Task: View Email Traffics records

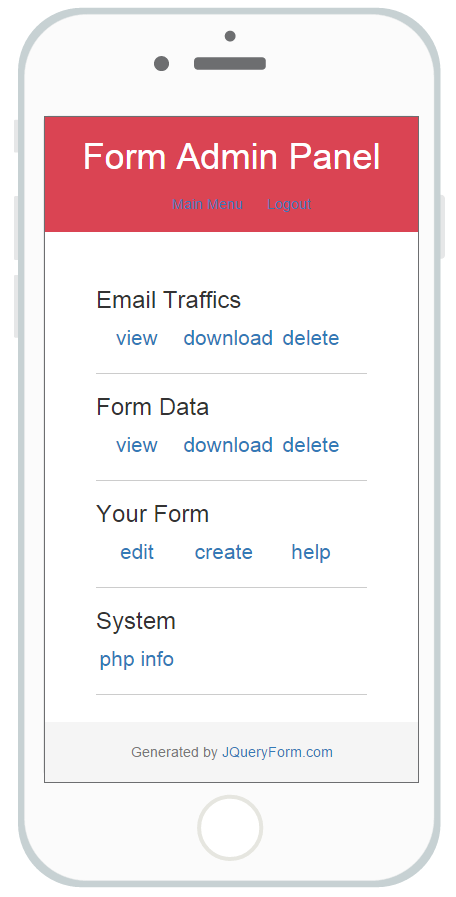Action: click(137, 338)
